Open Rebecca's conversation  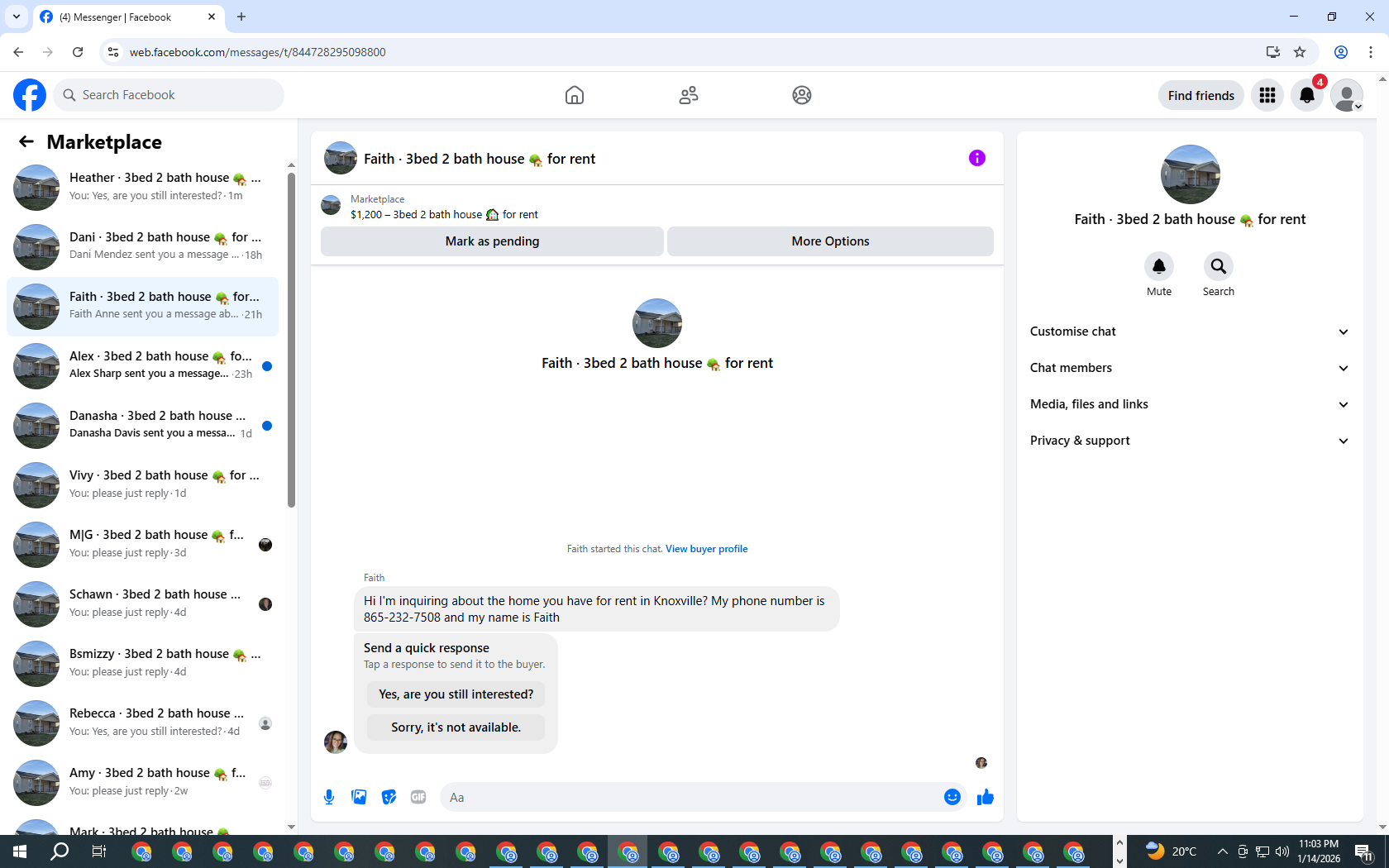142,723
